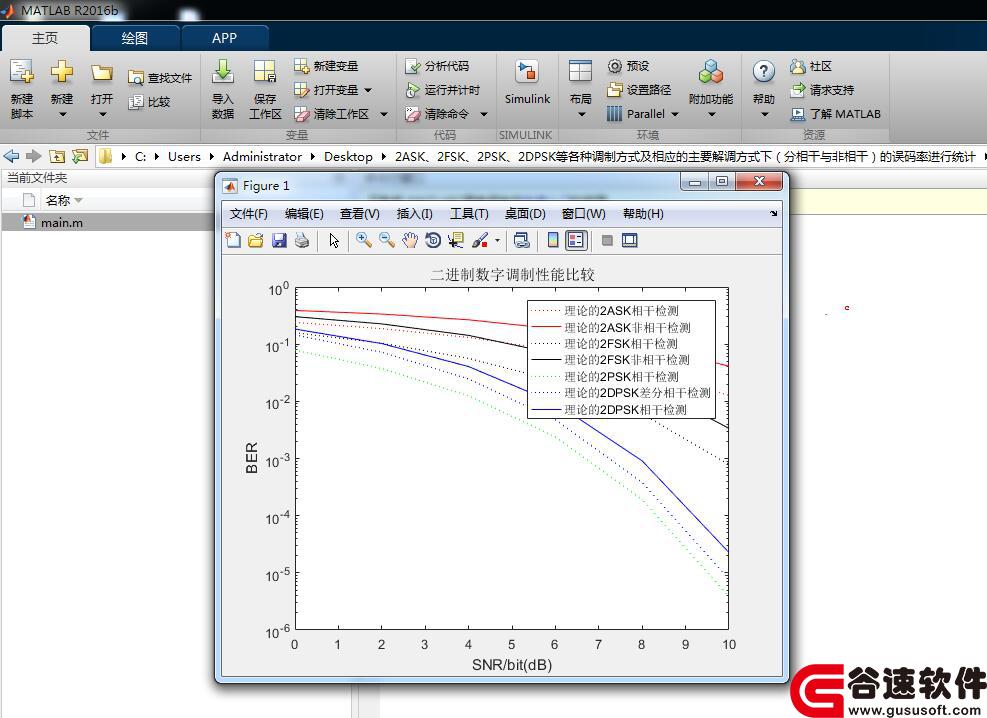Click Link Plot icon in Figure 1
This screenshot has width=987, height=718.
[521, 240]
